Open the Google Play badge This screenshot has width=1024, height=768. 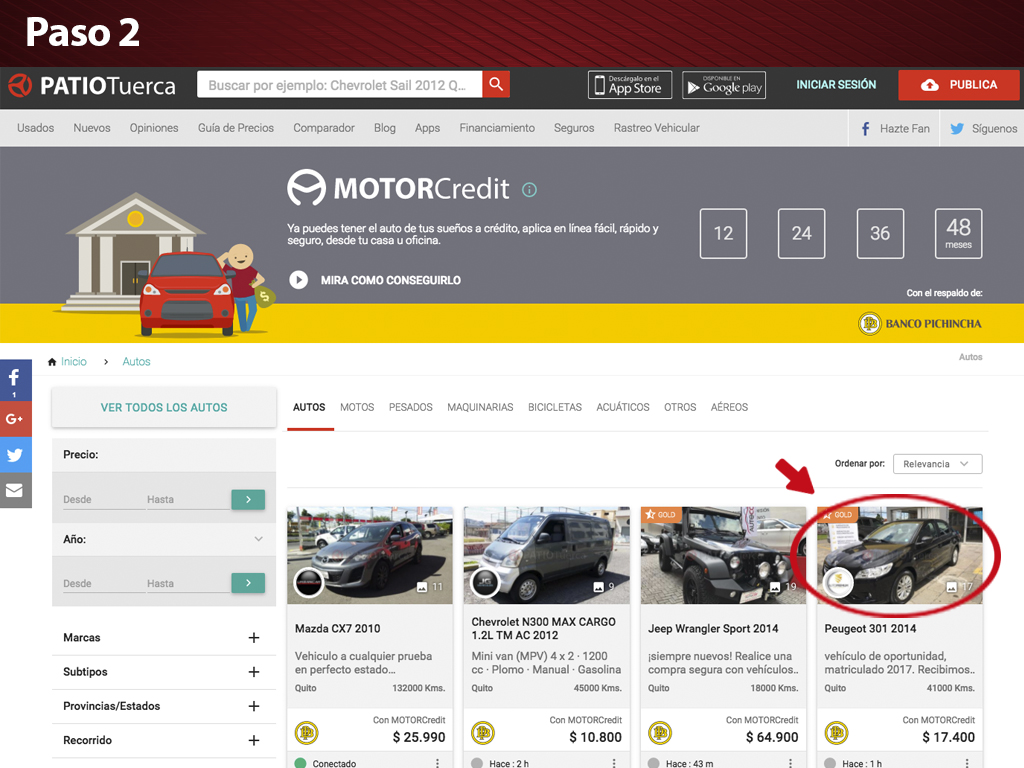point(724,85)
